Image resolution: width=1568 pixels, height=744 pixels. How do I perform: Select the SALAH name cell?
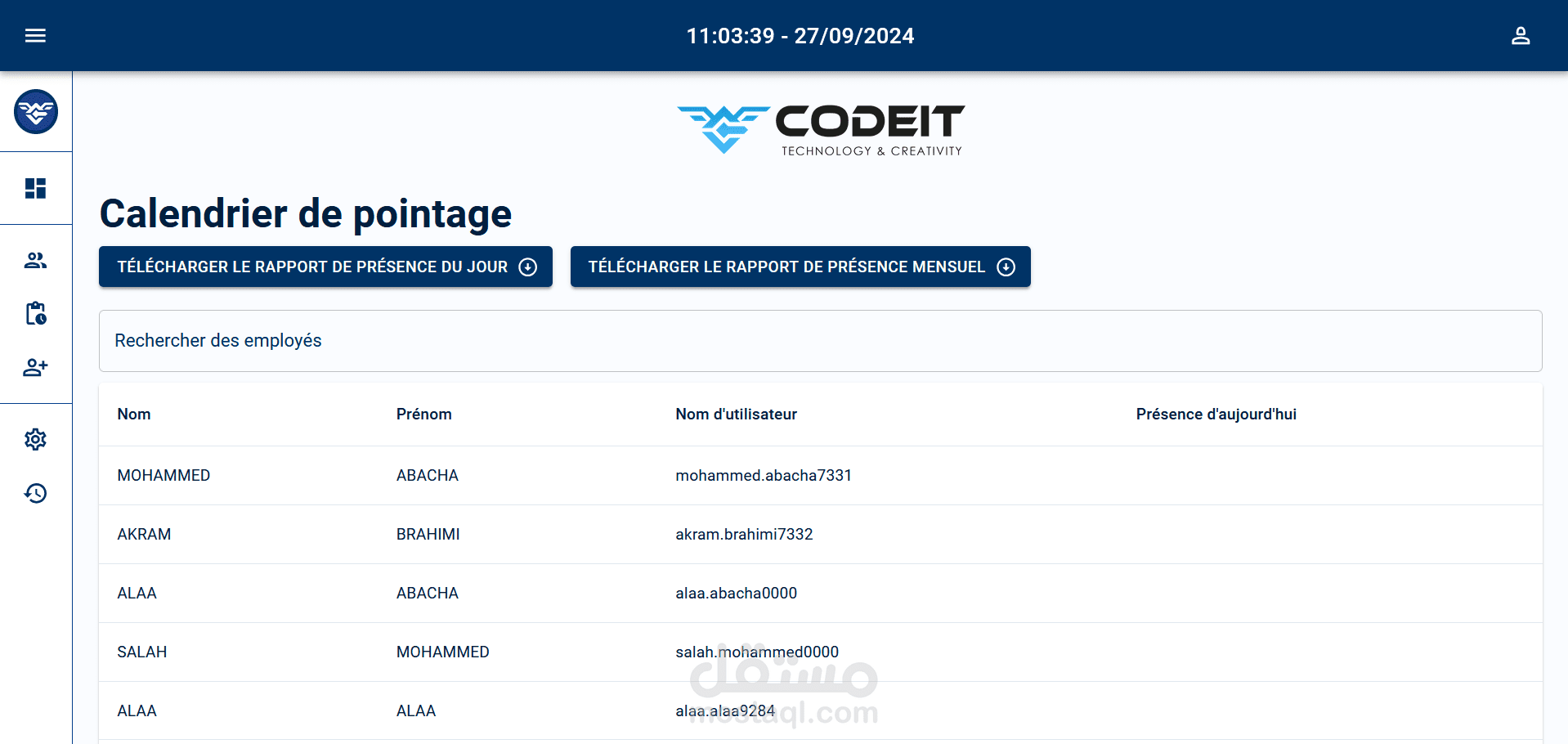[141, 652]
